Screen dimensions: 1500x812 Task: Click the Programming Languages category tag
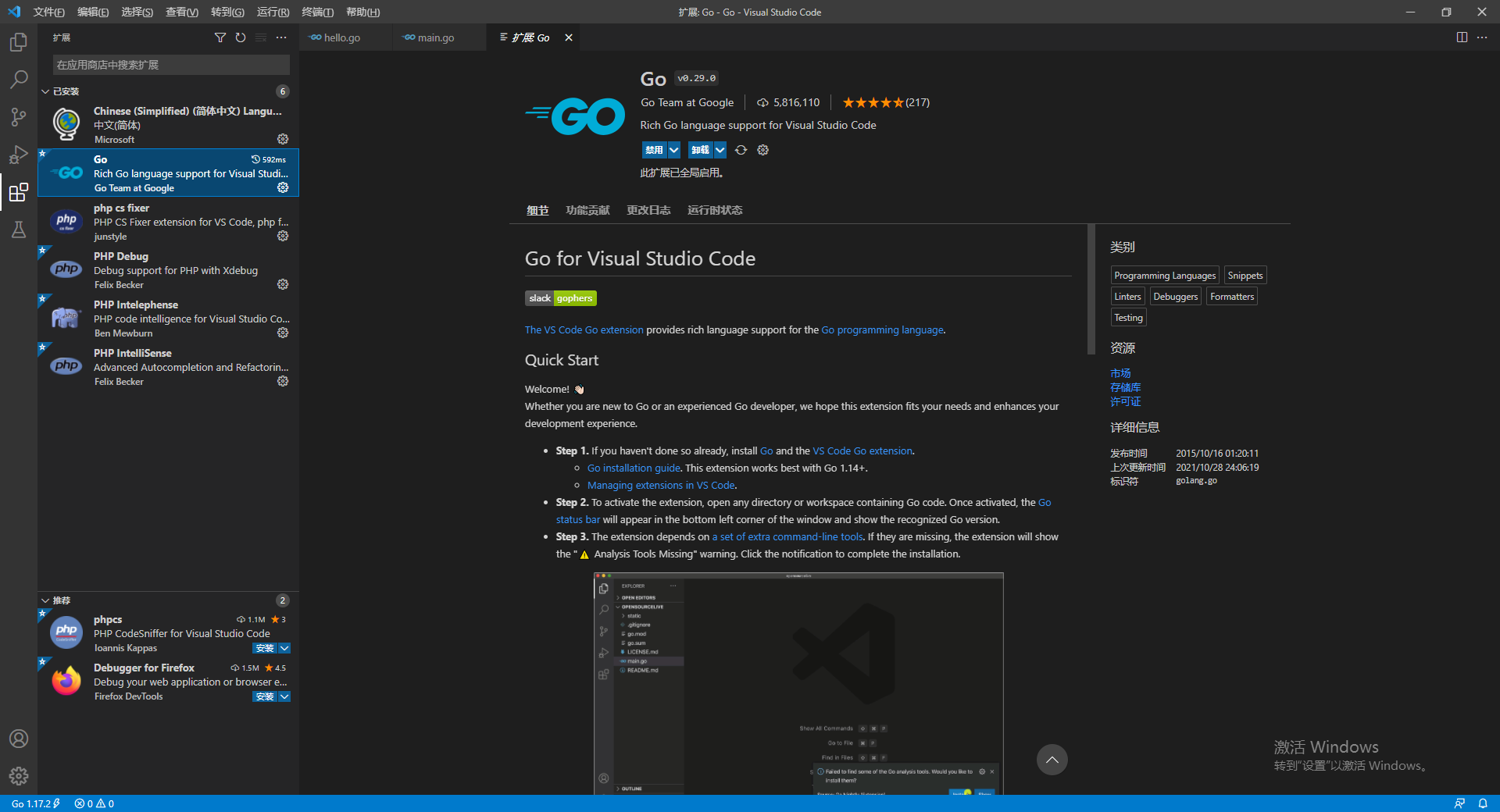point(1165,276)
